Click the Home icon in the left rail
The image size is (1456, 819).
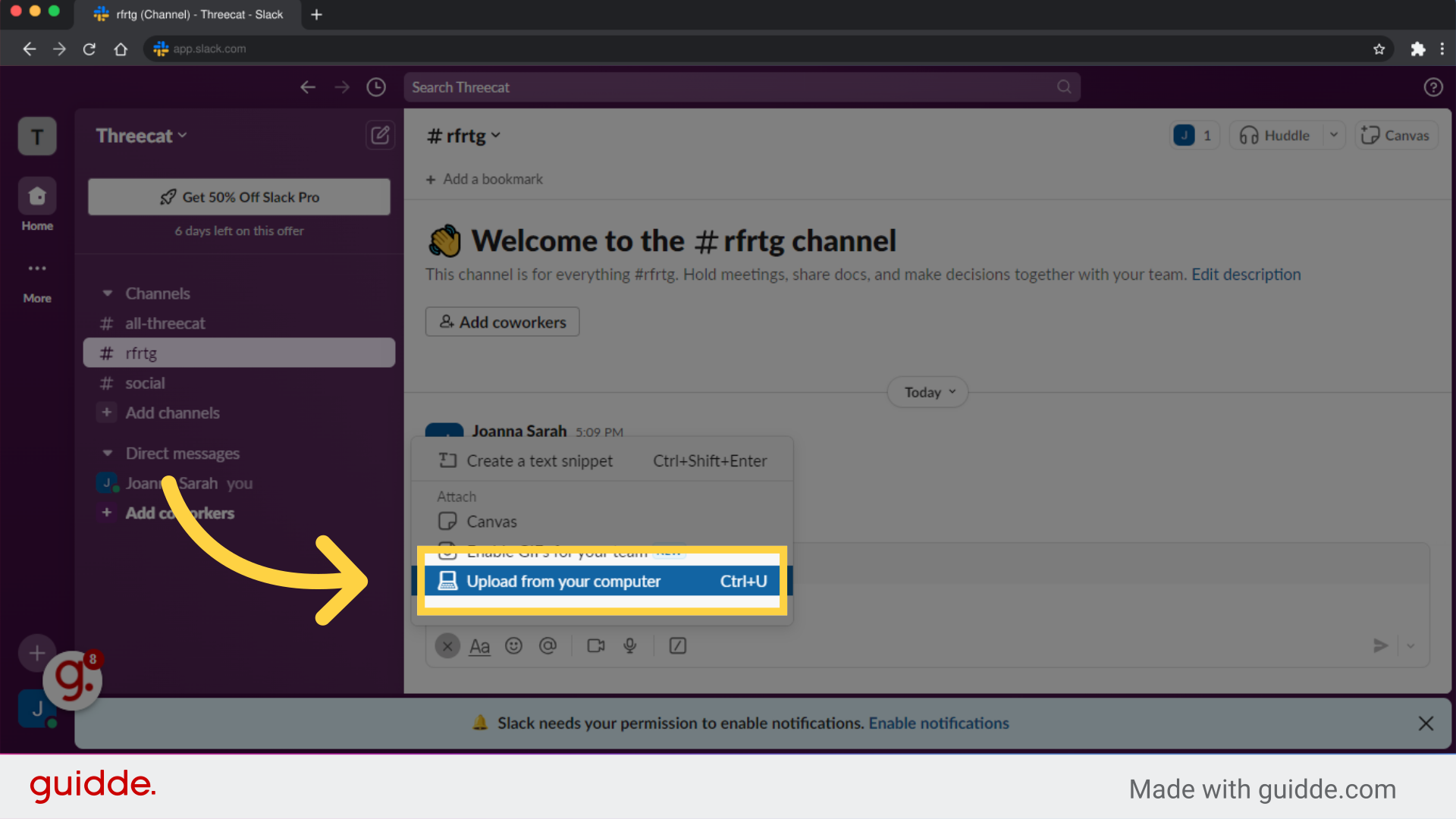pos(36,196)
